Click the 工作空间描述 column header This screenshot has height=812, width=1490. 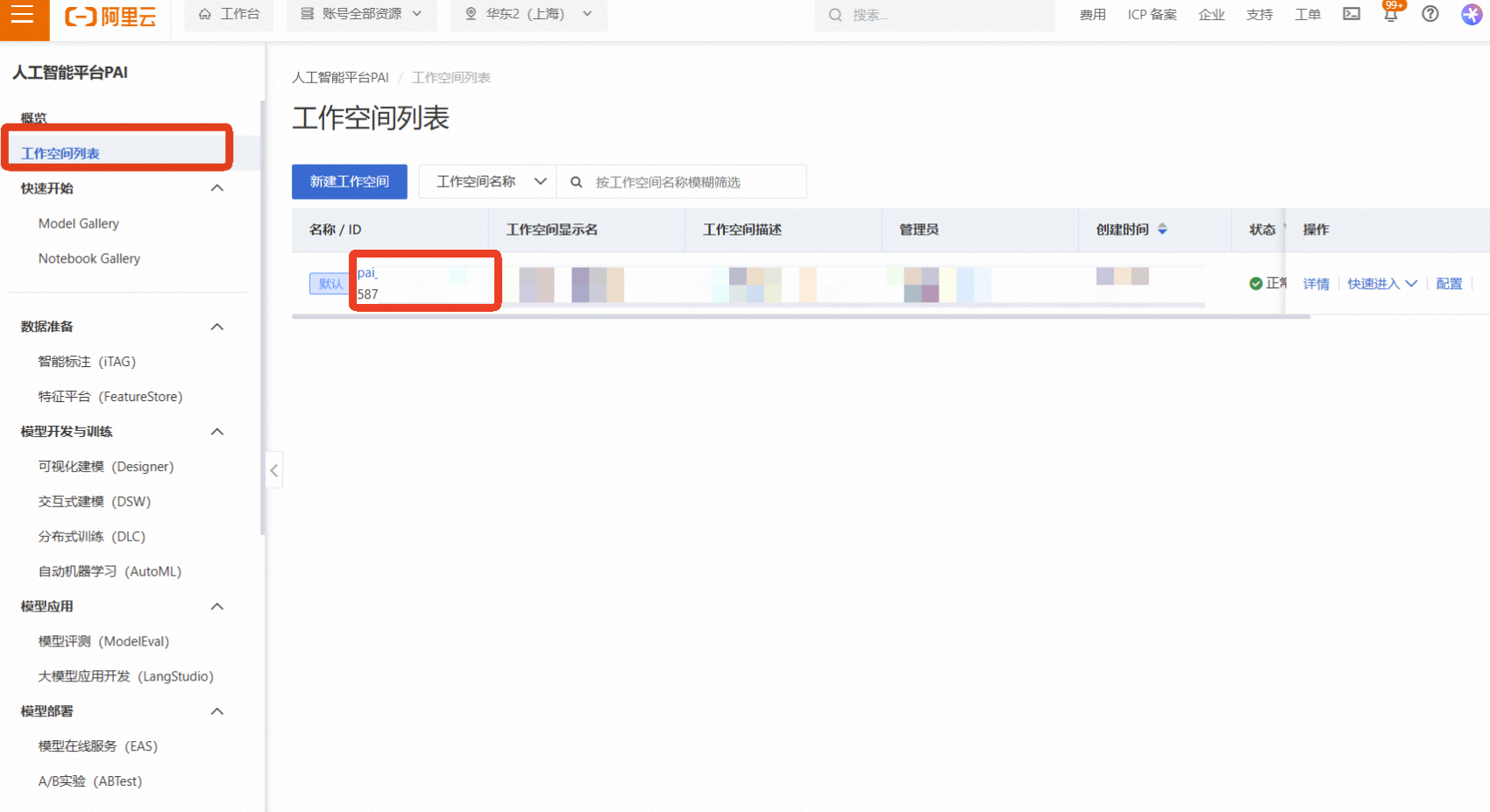pyautogui.click(x=742, y=229)
